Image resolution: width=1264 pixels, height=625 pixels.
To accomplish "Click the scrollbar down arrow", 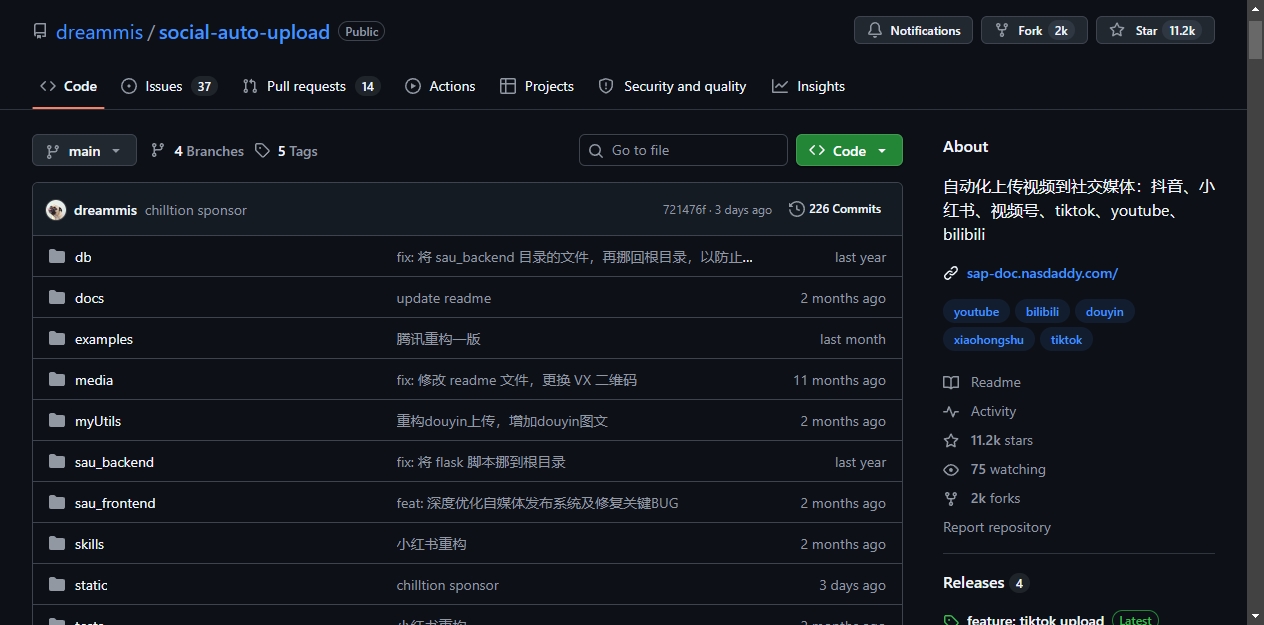I will tap(1256, 616).
